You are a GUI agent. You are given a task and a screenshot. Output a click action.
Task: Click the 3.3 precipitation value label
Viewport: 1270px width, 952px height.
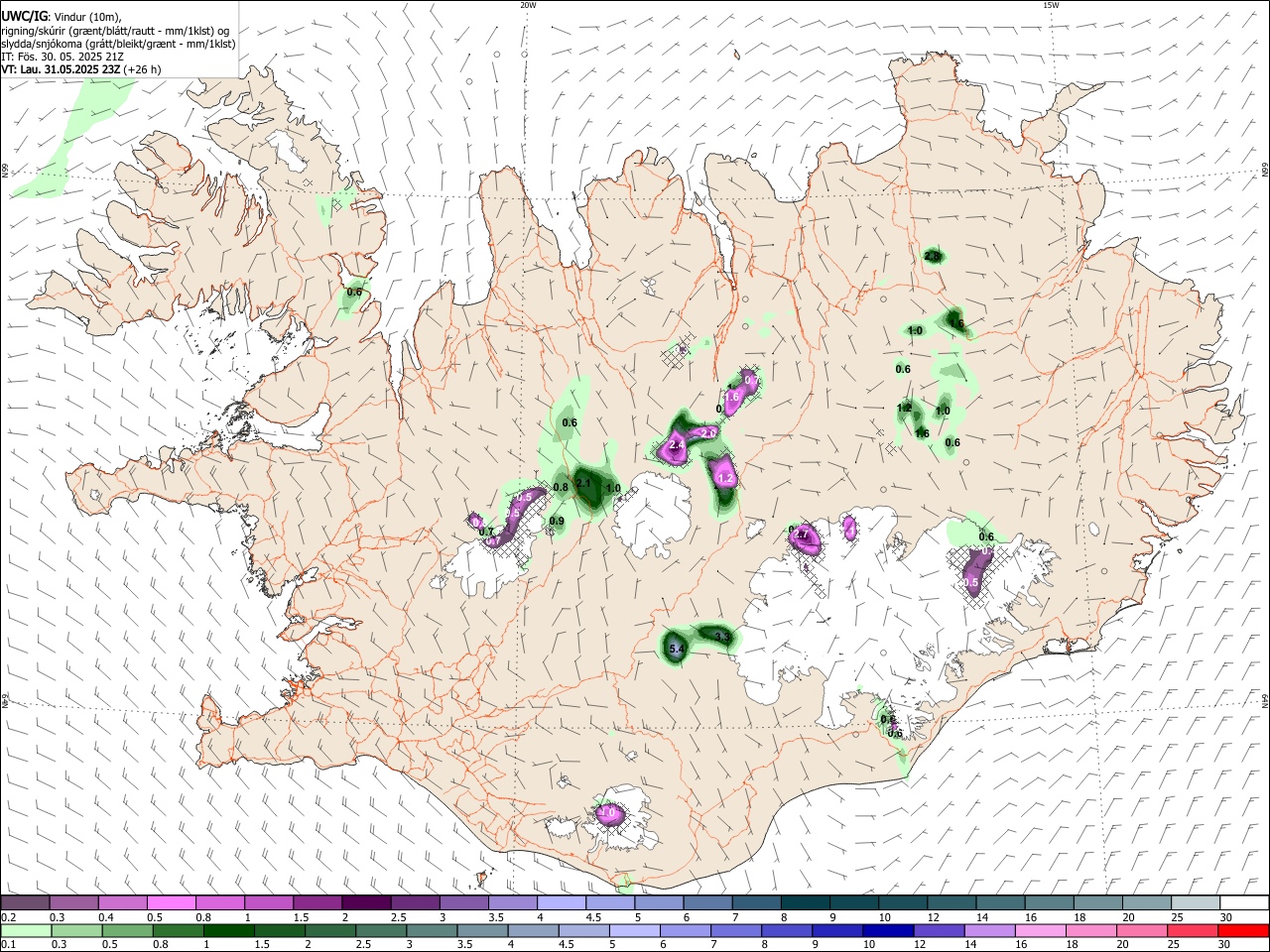(722, 637)
